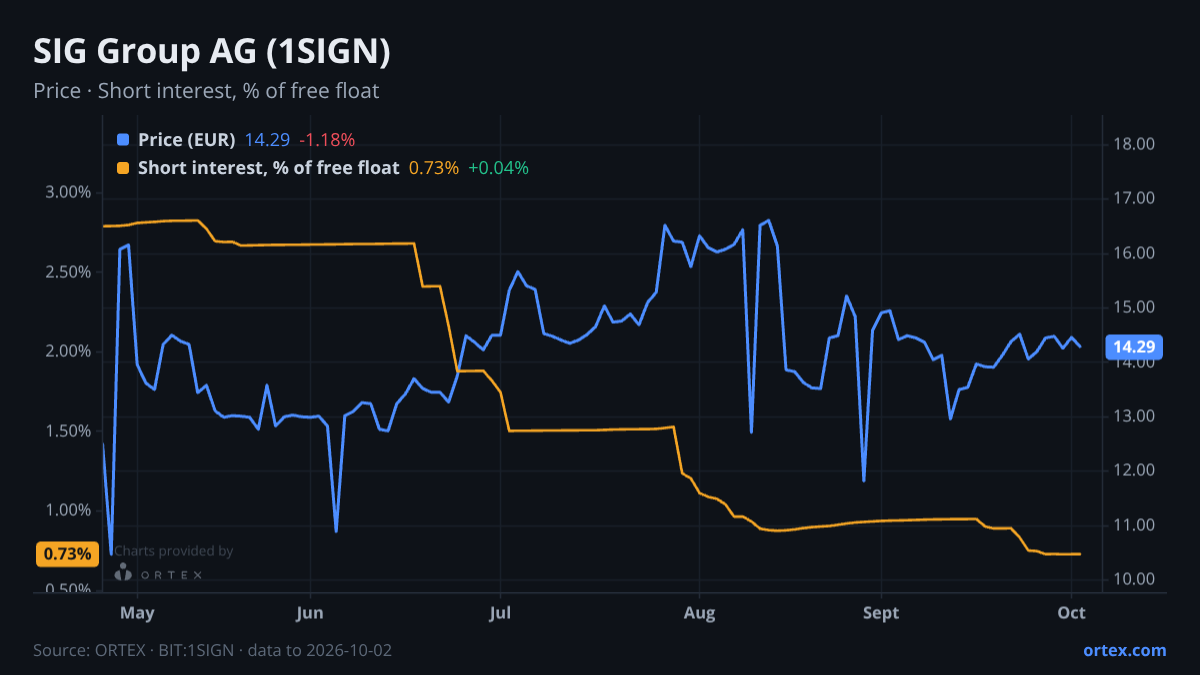Click the 12.00 right axis label
Viewport: 1200px width, 675px height.
(1134, 470)
